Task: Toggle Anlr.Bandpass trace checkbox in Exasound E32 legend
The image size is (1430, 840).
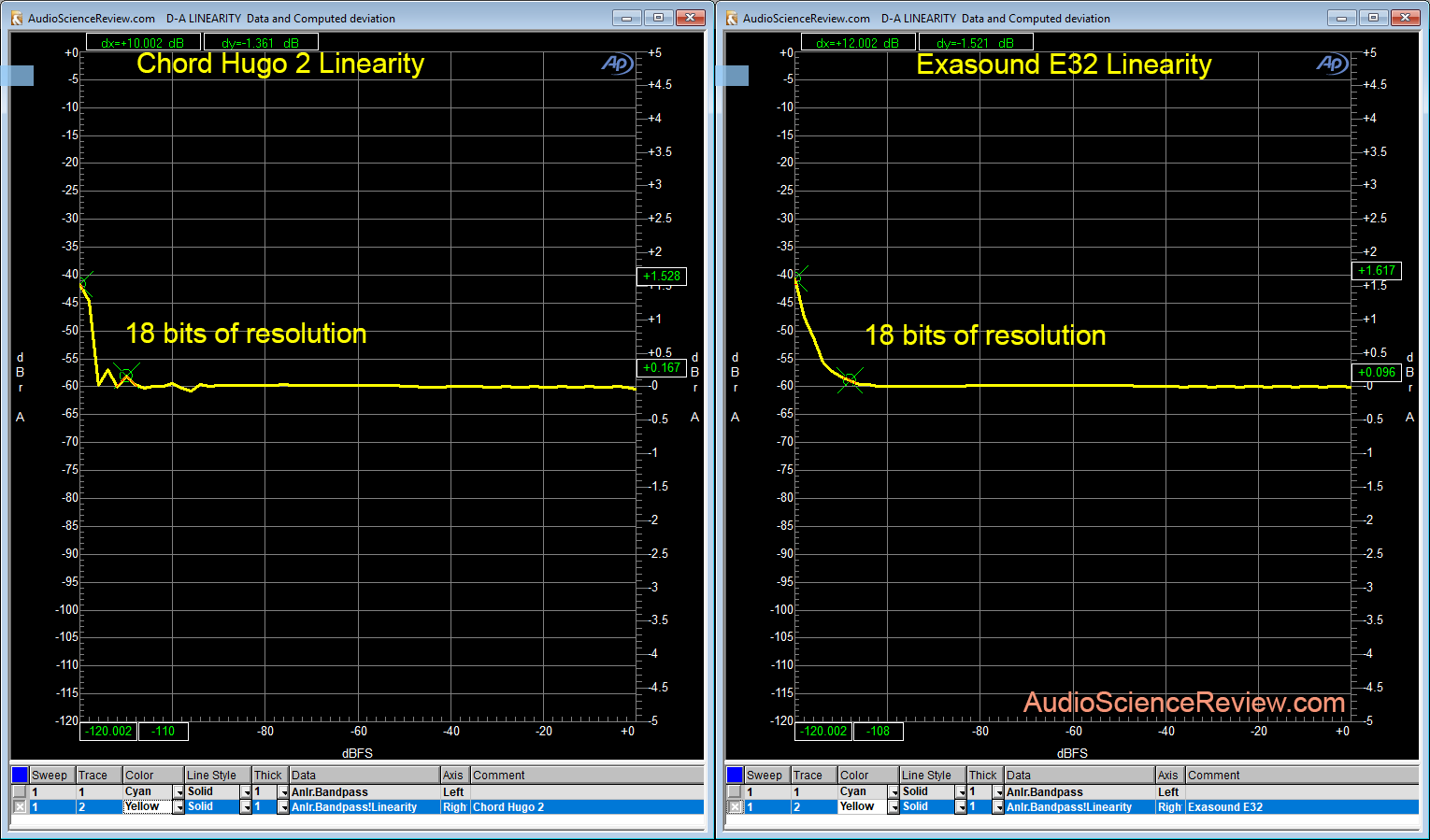Action: 735,791
